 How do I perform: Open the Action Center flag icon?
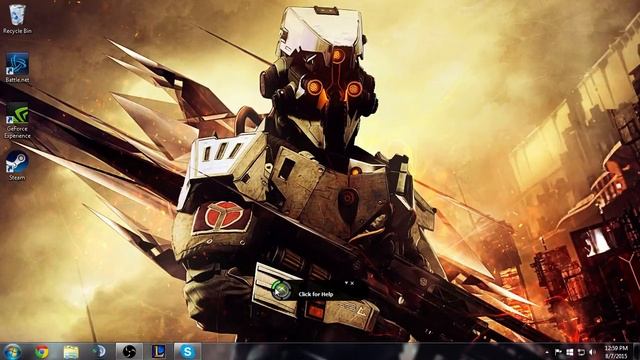point(558,351)
